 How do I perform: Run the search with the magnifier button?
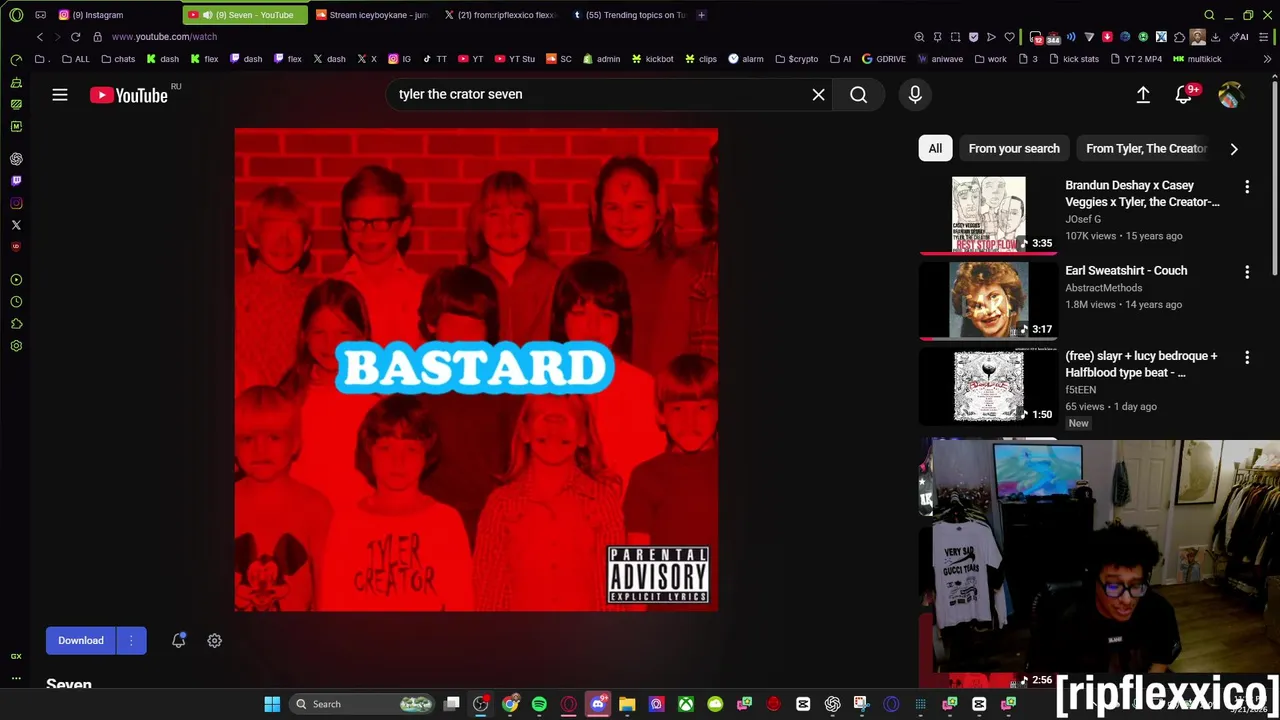[858, 94]
